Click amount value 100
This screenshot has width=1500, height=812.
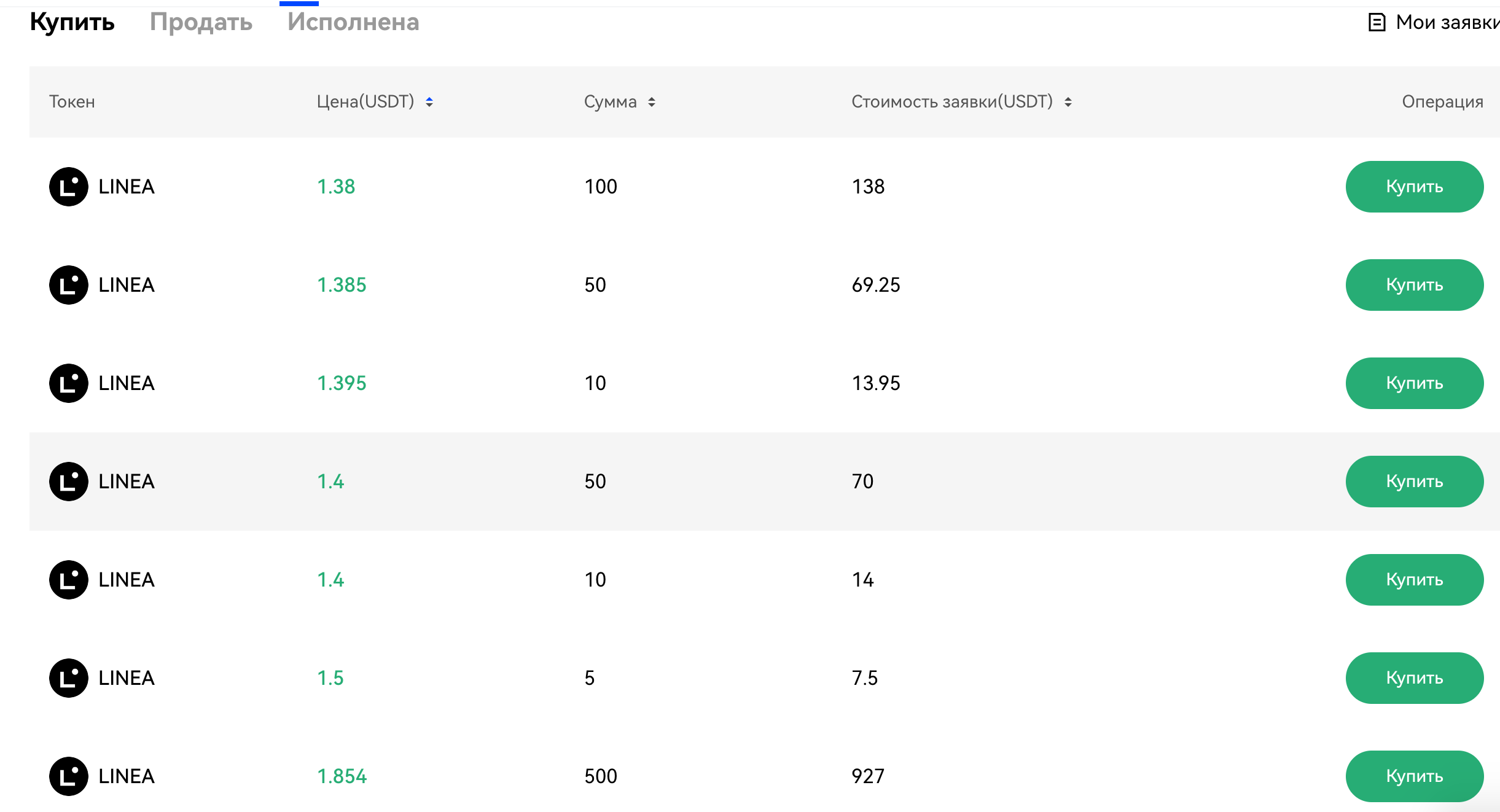[601, 187]
